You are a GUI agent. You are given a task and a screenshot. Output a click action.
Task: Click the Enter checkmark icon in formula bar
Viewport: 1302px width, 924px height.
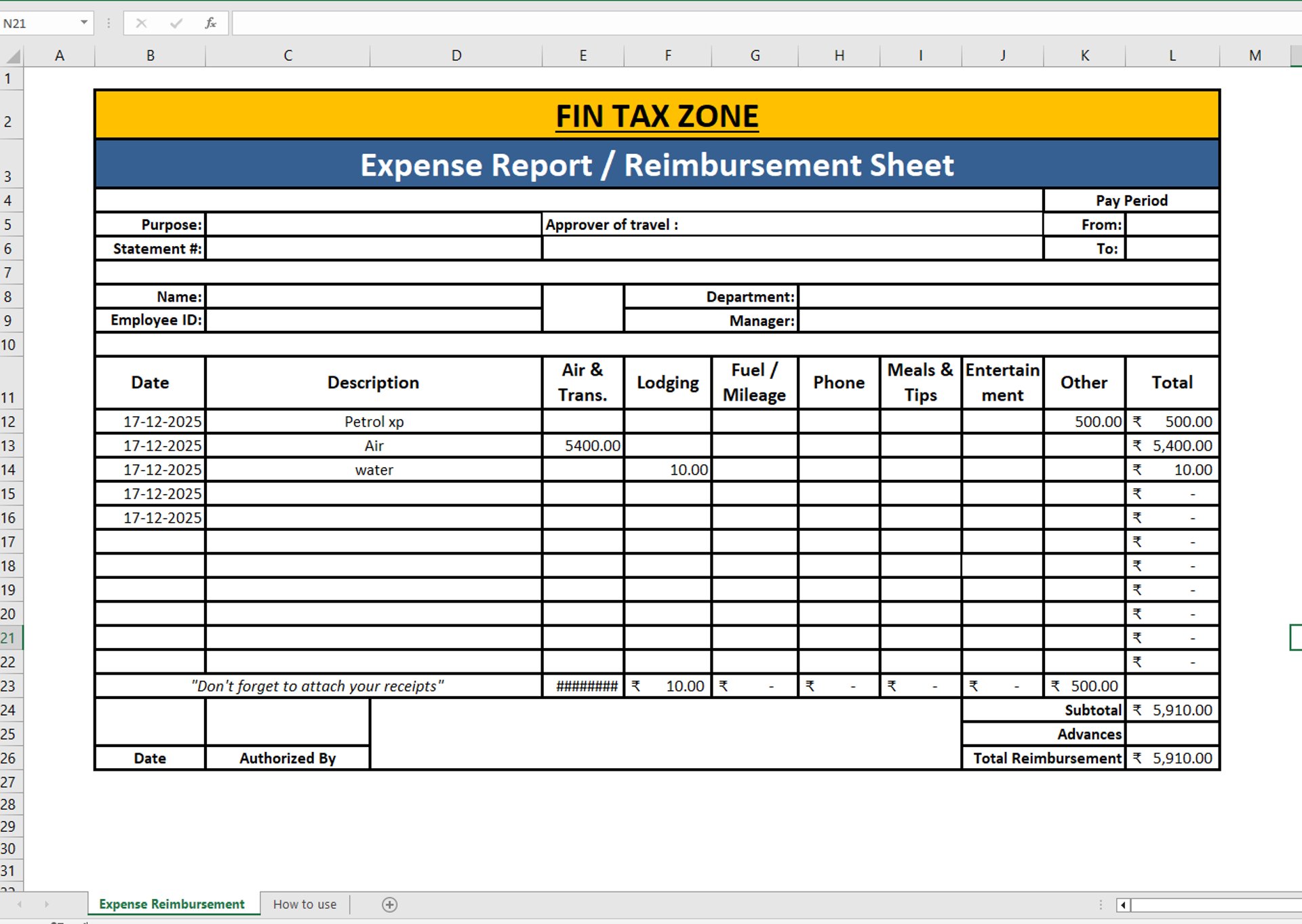pyautogui.click(x=176, y=23)
